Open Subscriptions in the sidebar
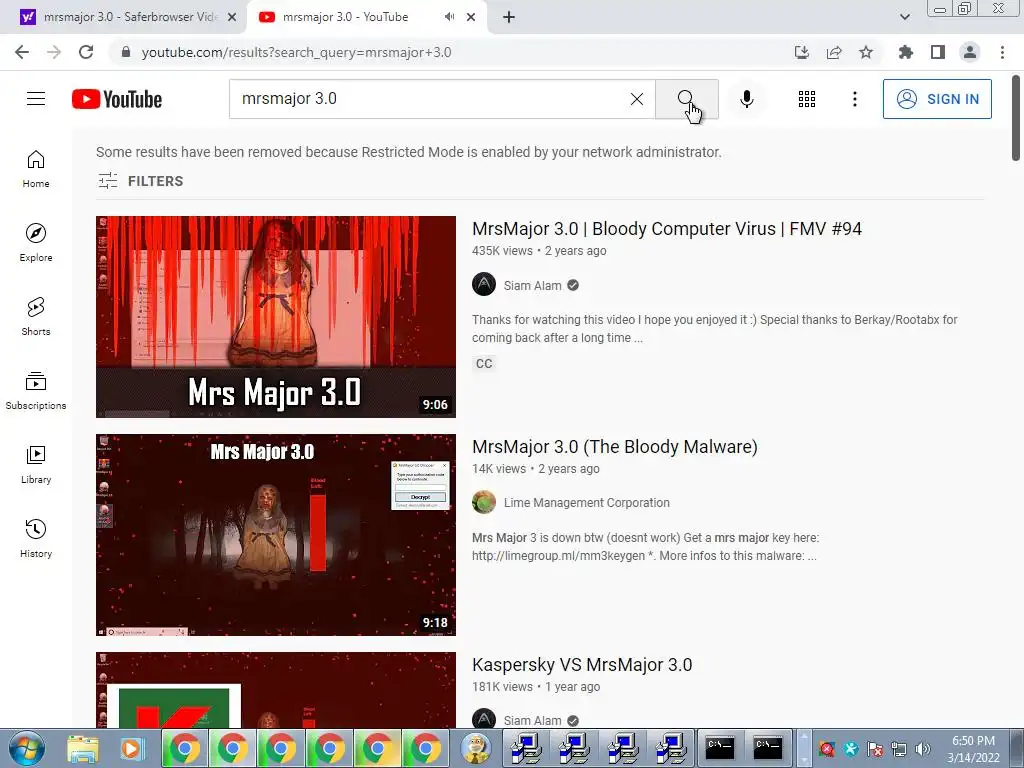1024x768 pixels. point(36,391)
